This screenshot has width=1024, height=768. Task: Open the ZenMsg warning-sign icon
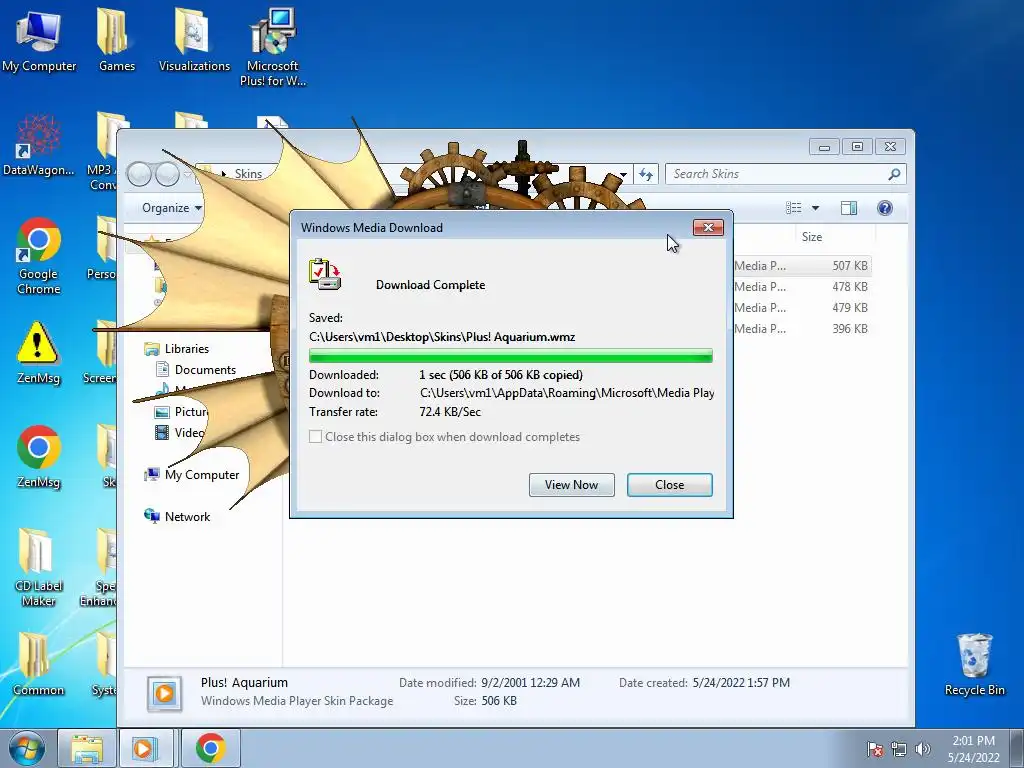click(39, 353)
